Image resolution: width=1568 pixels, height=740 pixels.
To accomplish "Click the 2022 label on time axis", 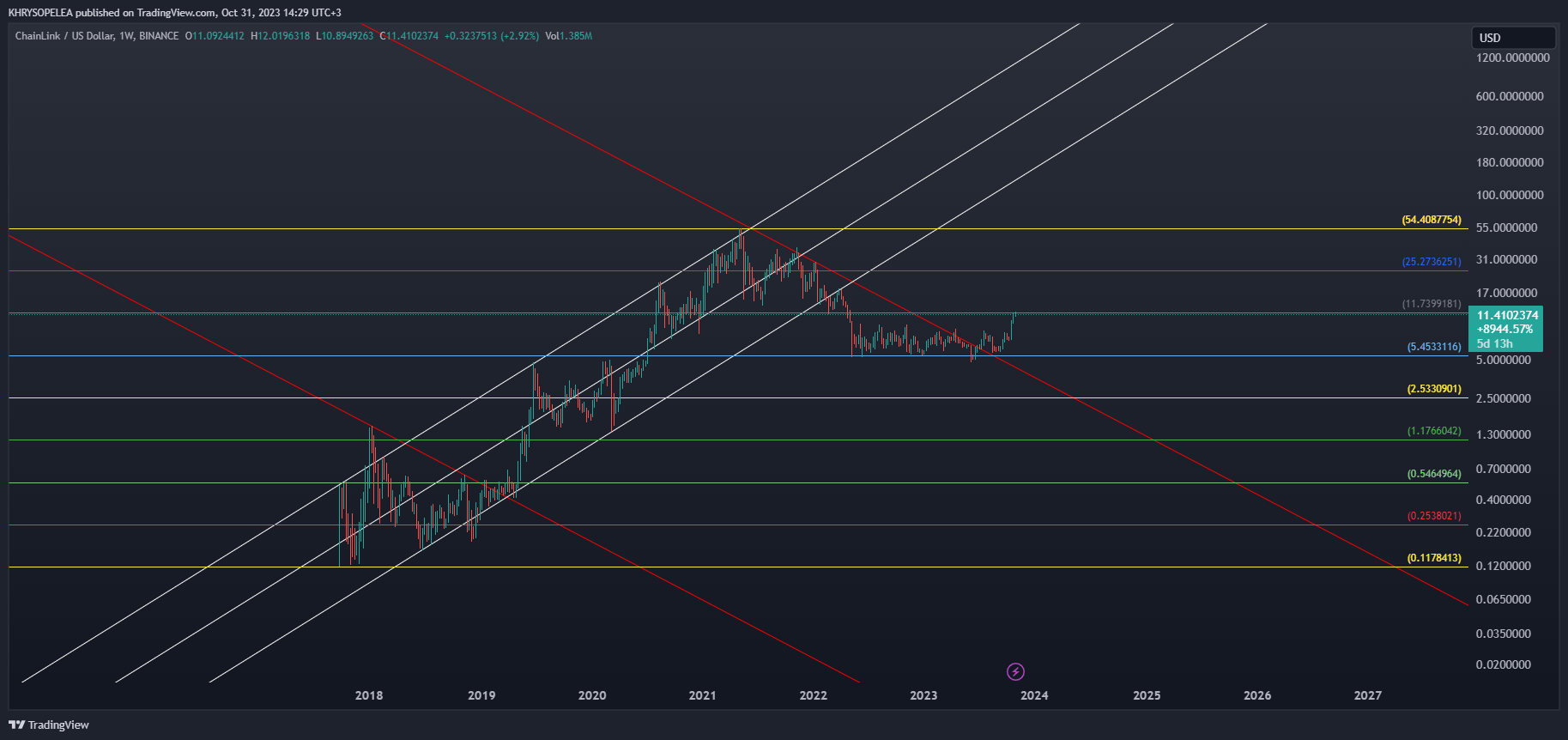I will click(x=813, y=695).
